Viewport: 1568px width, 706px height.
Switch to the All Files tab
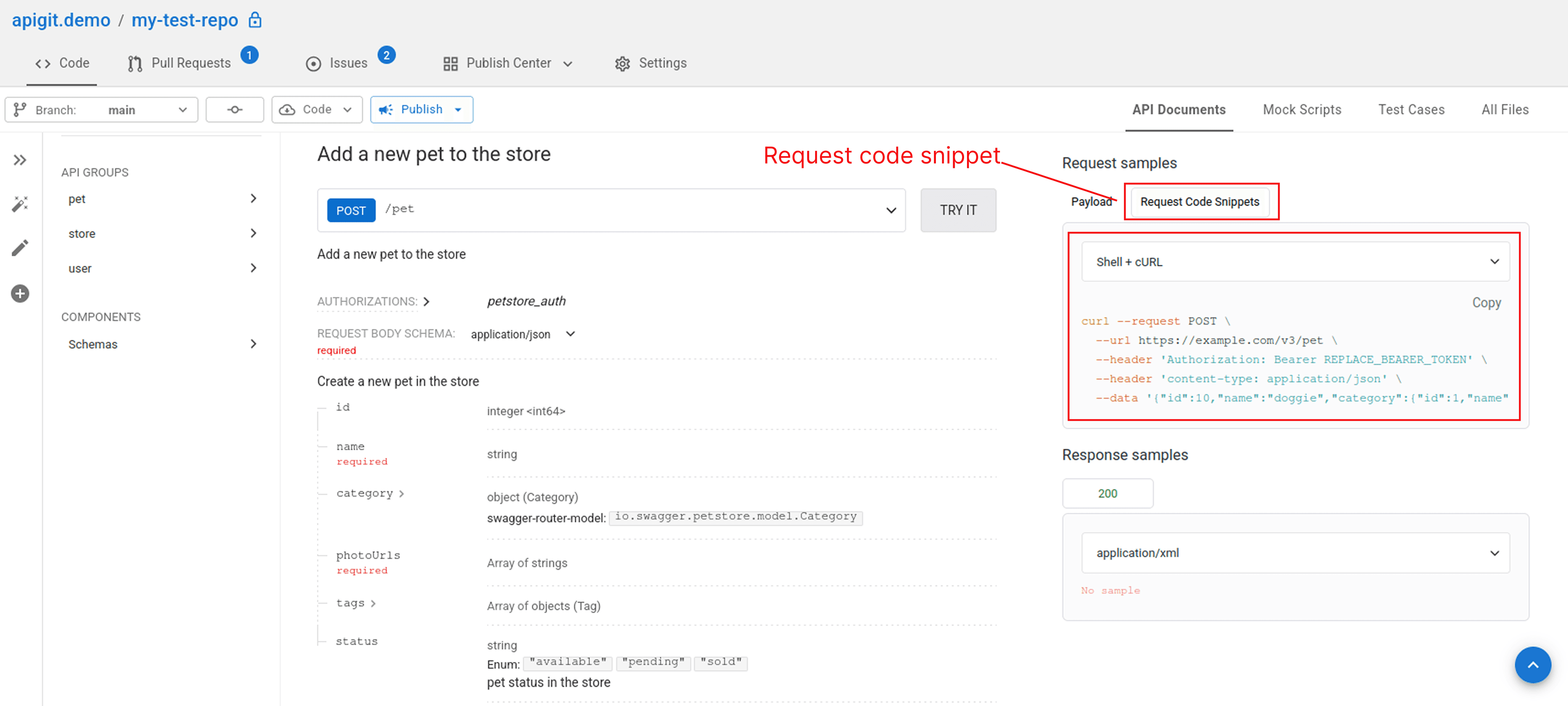[x=1505, y=109]
